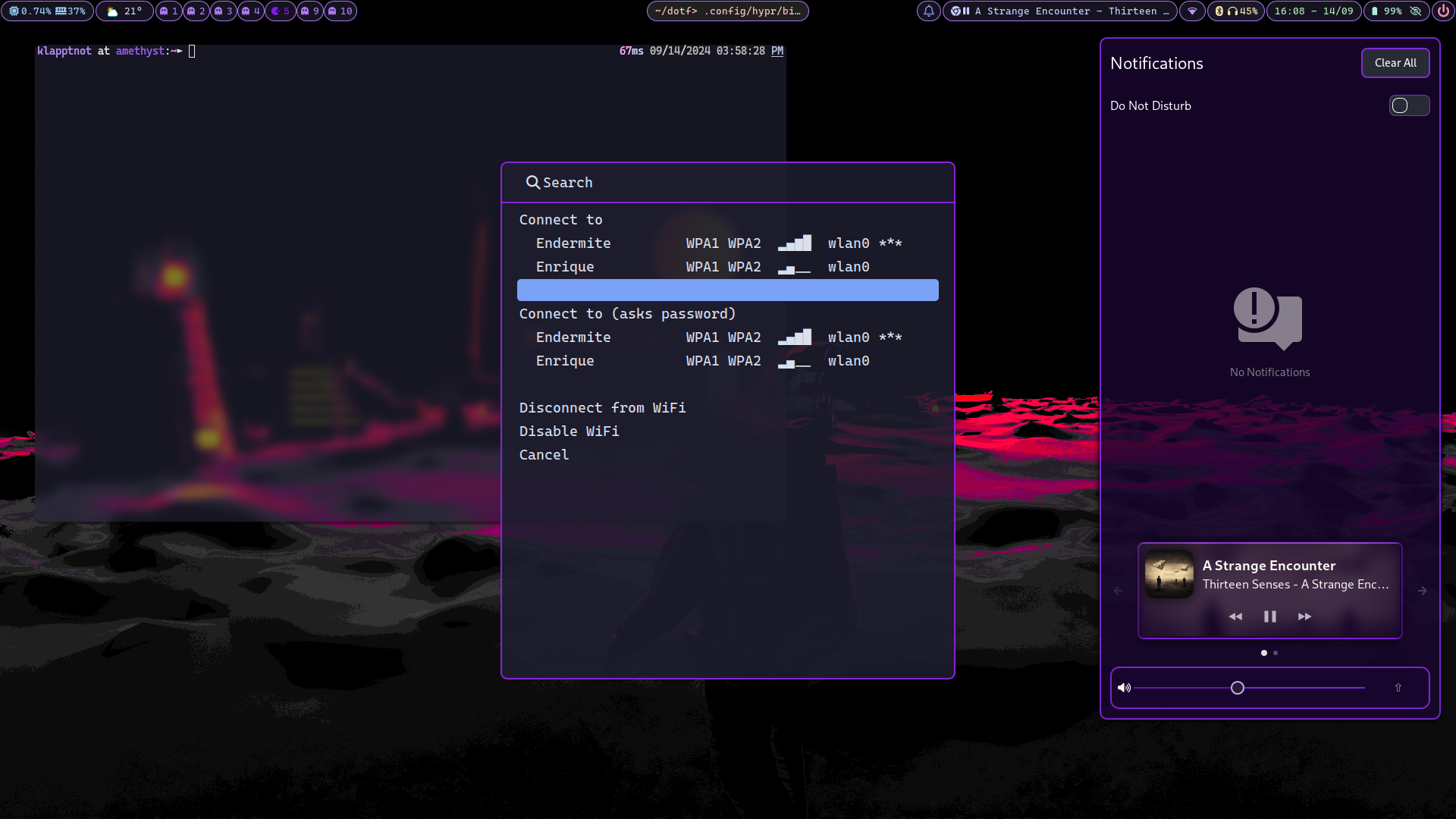The image size is (1456, 819).
Task: Switch to workspace 9
Action: pos(309,11)
